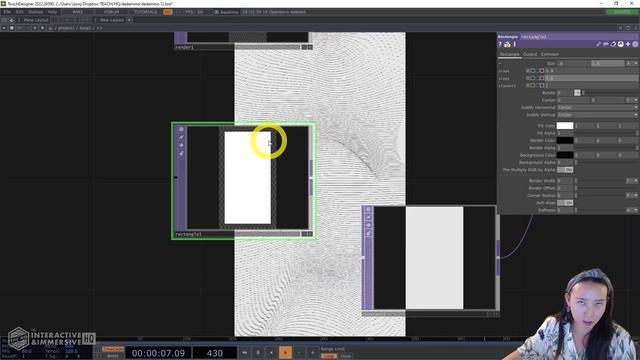The width and height of the screenshot is (640, 360).
Task: Open the Justify Horizontal dropdown
Action: [x=598, y=107]
